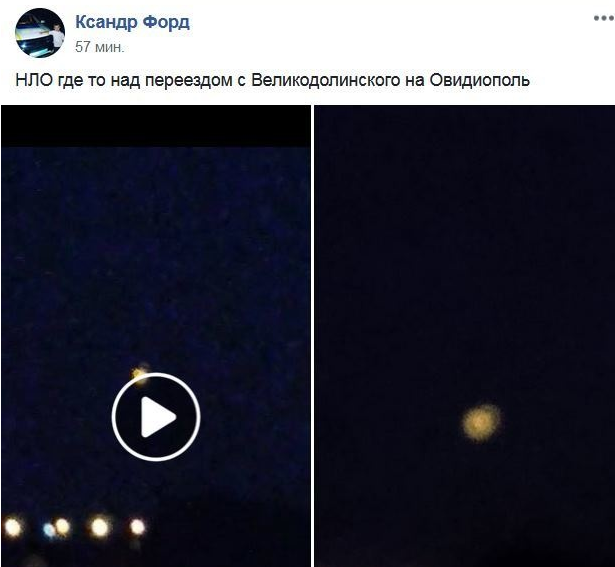Screen dimensions: 615x567
Task: Click the black letterbox bar above video
Action: tap(156, 126)
